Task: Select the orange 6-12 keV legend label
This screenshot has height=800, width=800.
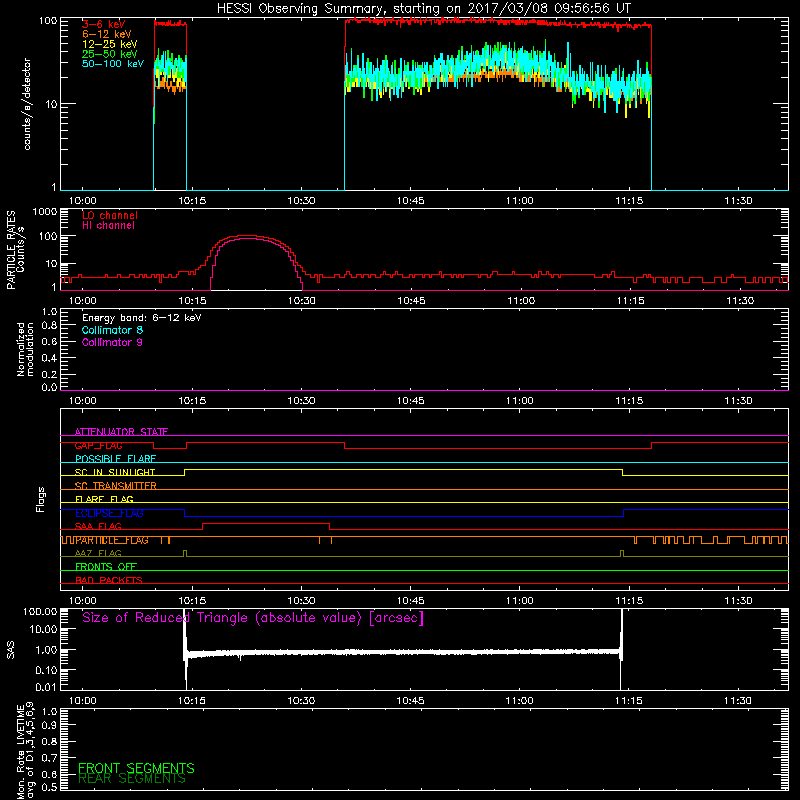Action: pos(107,34)
